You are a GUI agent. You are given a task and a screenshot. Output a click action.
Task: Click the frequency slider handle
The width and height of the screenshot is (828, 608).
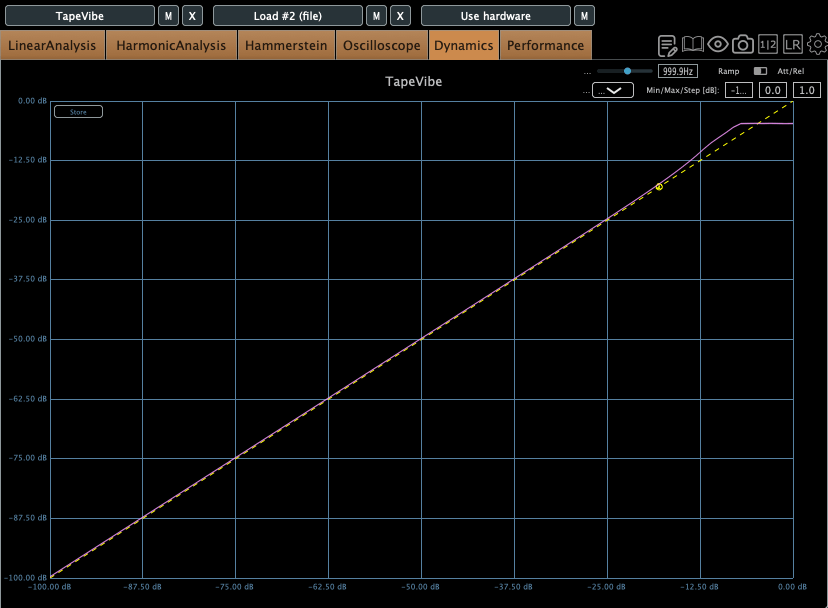(627, 71)
